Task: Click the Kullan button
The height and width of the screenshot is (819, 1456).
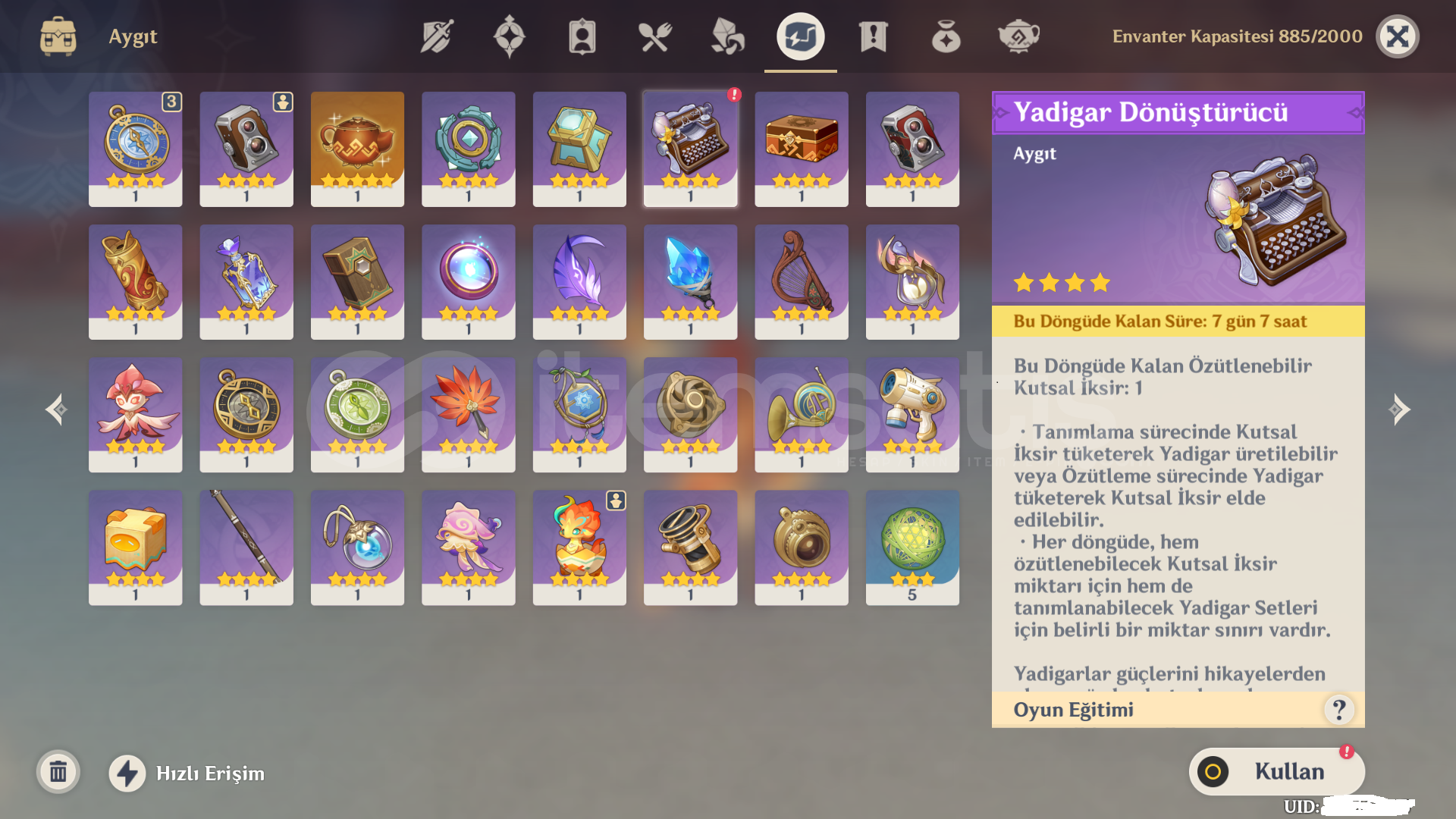Action: pyautogui.click(x=1277, y=772)
